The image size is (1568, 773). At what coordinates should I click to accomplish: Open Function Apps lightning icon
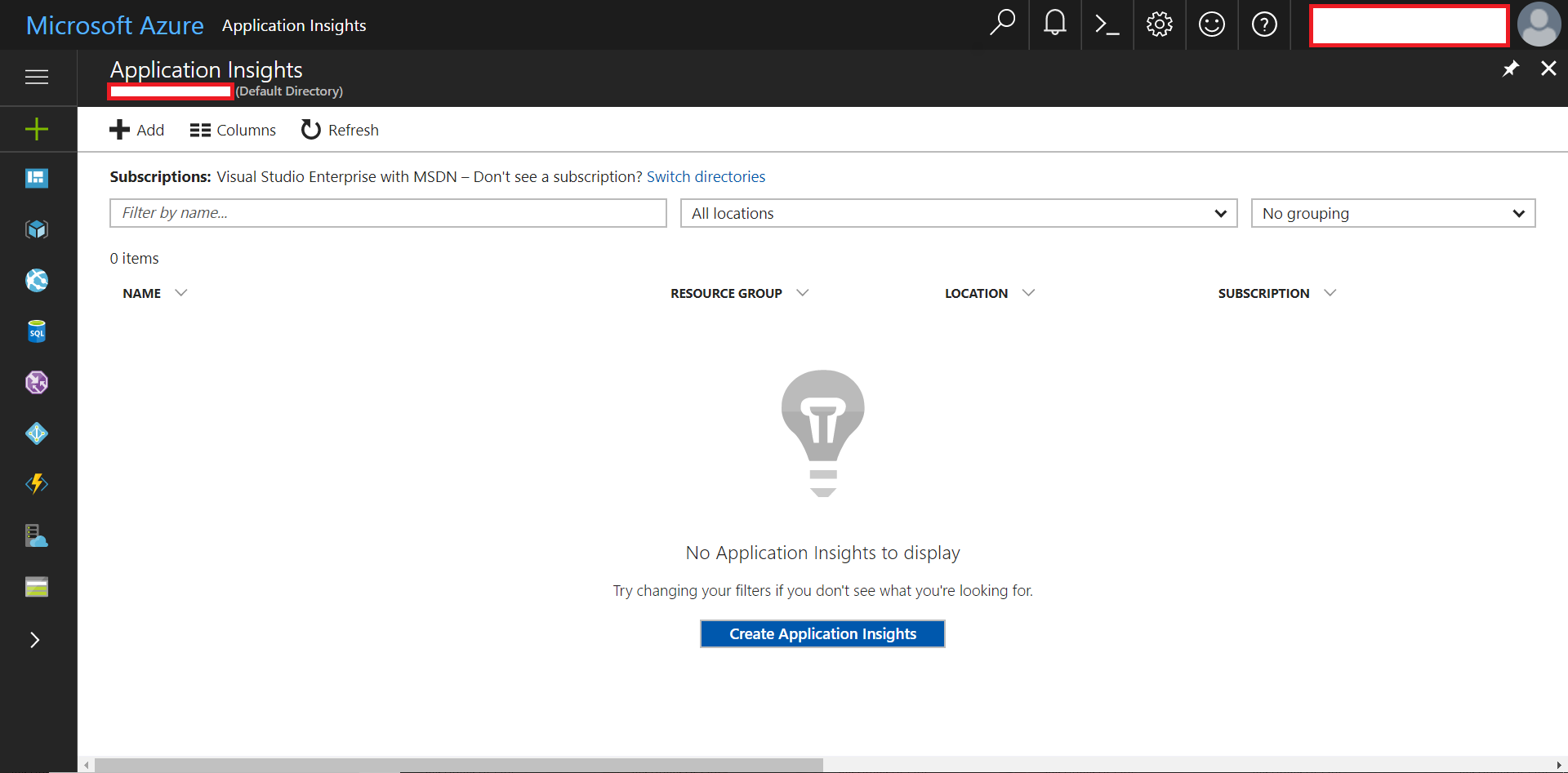37,484
